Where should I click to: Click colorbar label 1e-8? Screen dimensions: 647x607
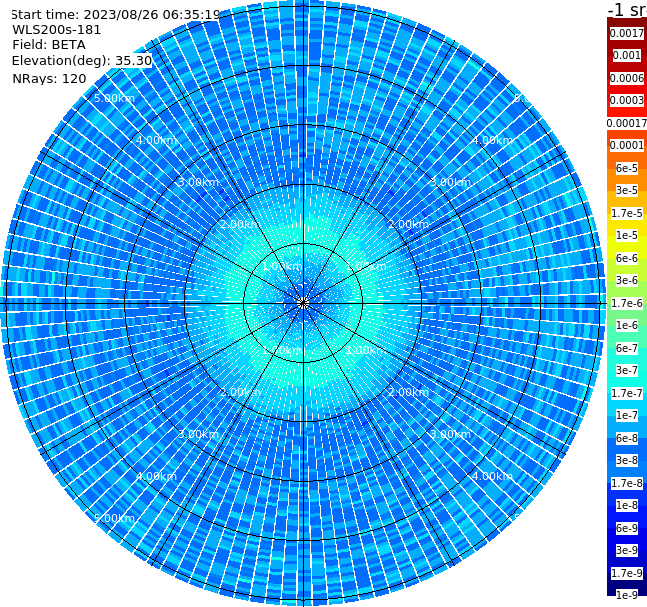[627, 505]
